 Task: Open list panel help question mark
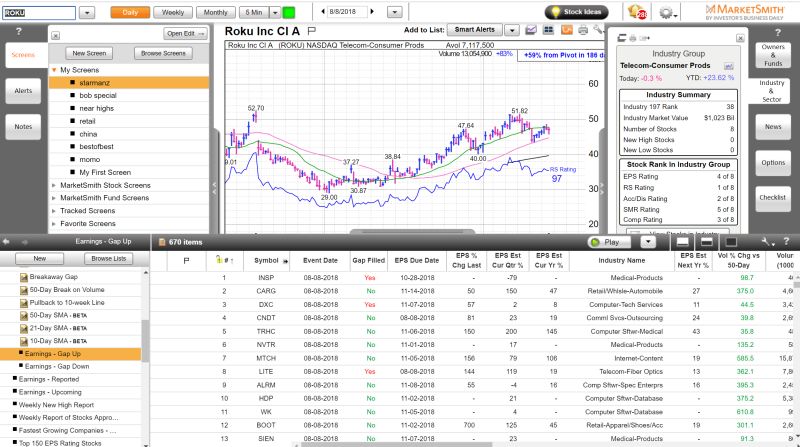786,241
